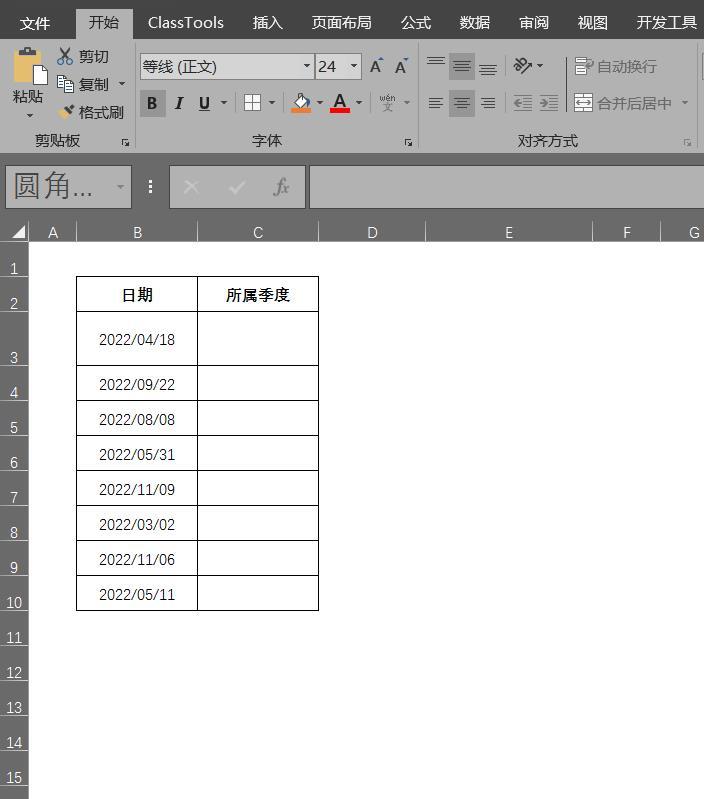Screen dimensions: 704x799
Task: Click the Cut scissors icon
Action: click(x=65, y=57)
